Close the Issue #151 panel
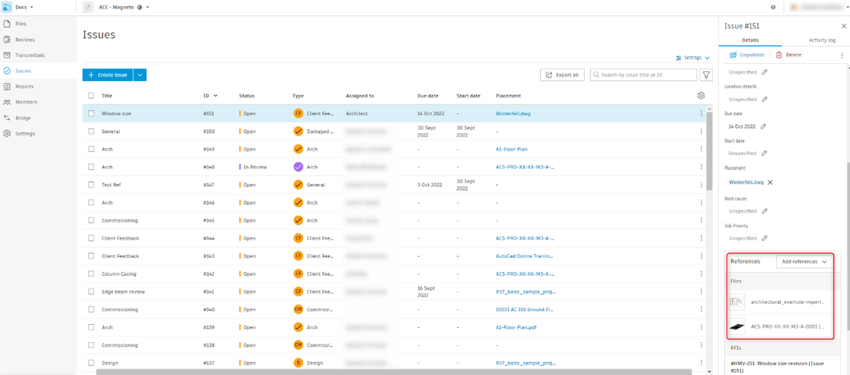 coord(843,26)
